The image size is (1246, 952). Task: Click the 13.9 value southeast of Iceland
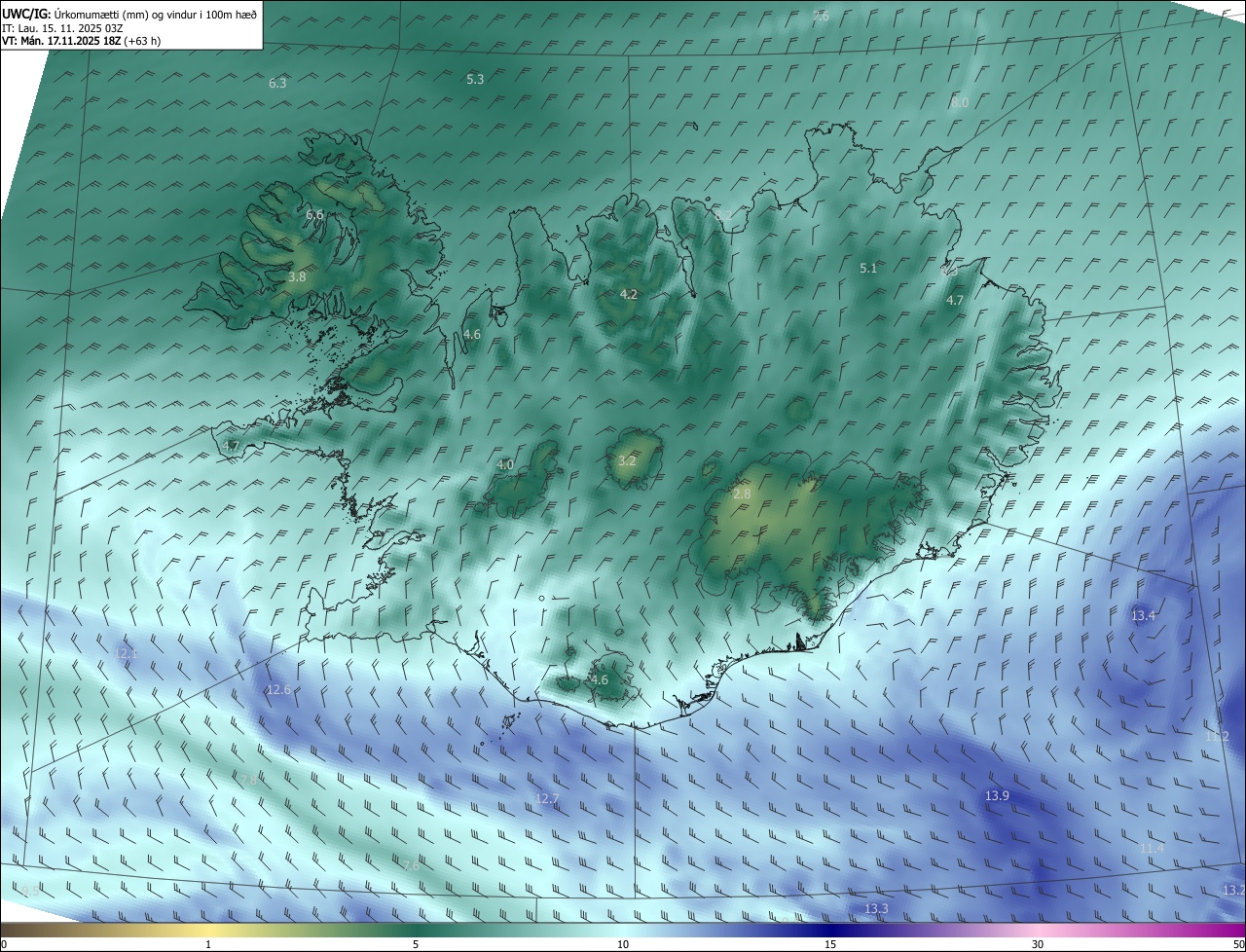[997, 796]
